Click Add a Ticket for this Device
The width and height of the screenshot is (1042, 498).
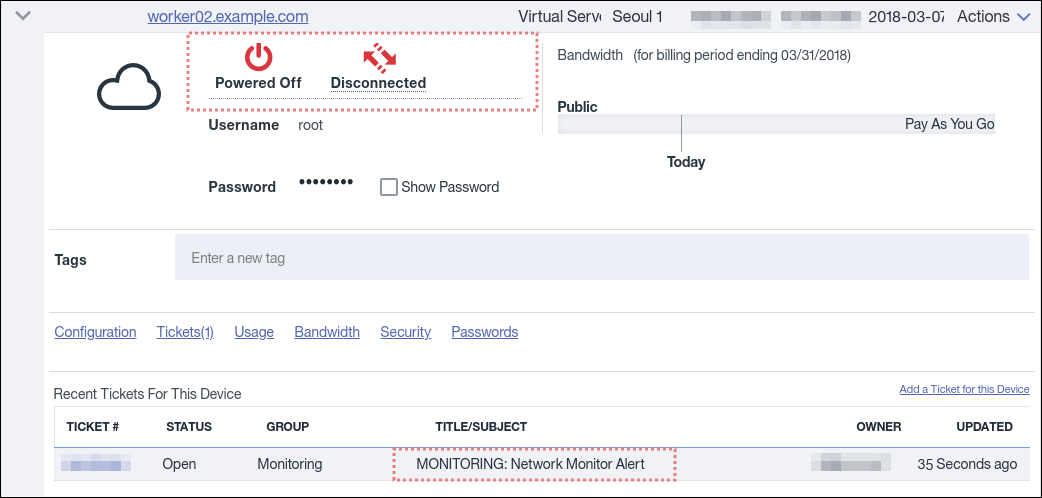[964, 389]
